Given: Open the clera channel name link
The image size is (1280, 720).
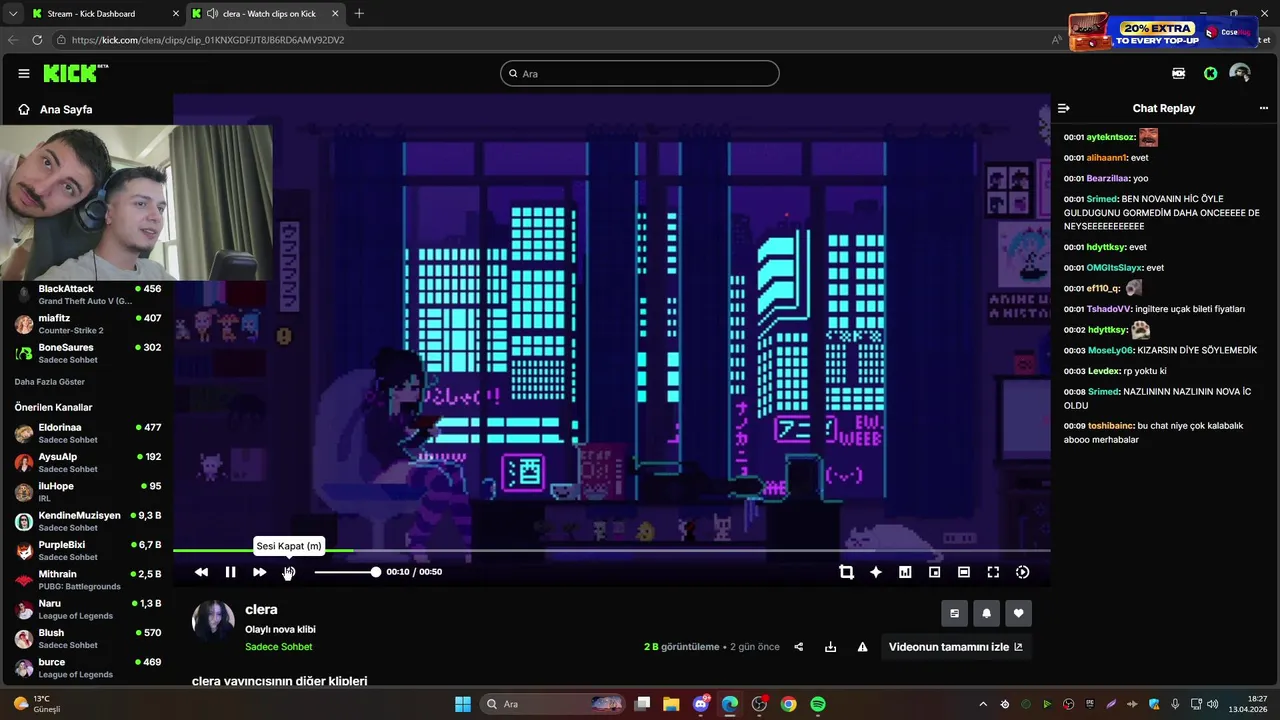Looking at the screenshot, I should [x=261, y=609].
